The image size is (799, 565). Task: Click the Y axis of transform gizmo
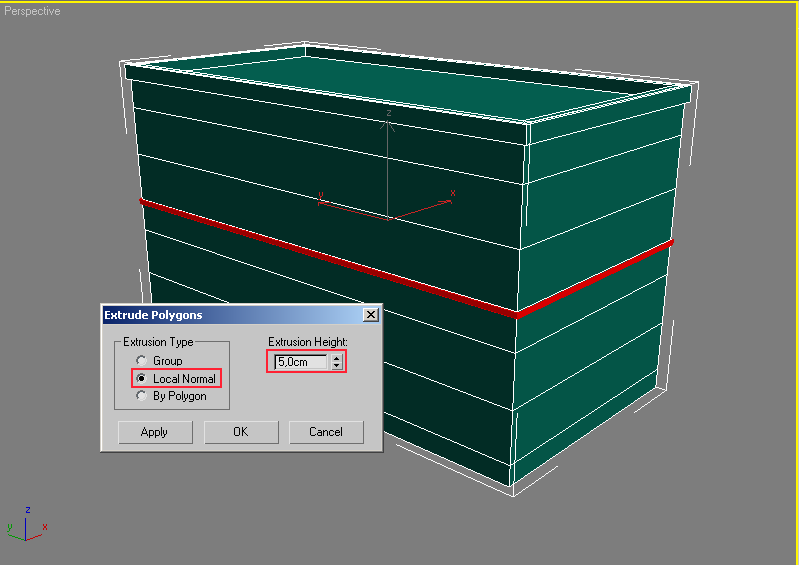pos(353,211)
